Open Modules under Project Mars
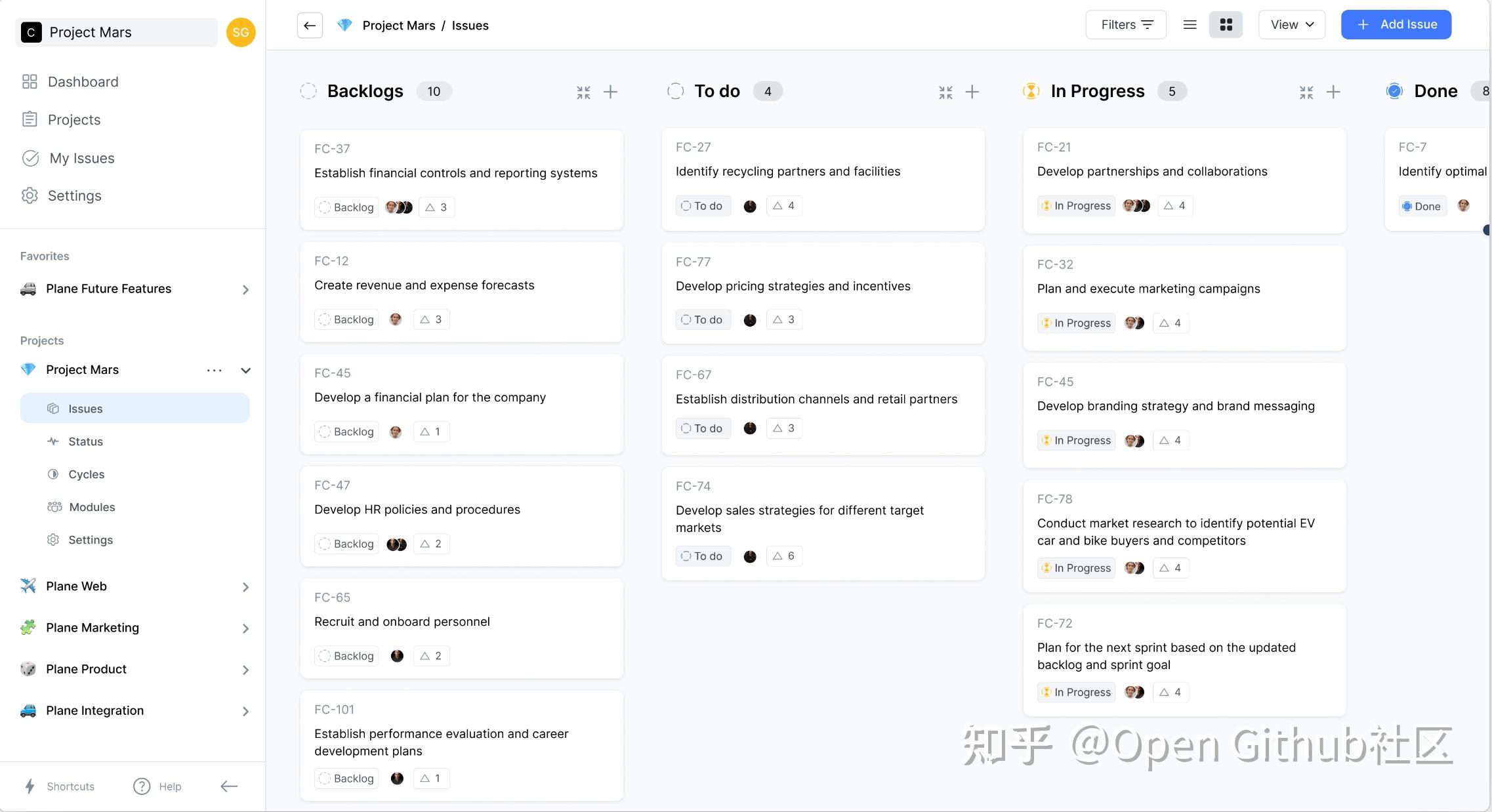Image resolution: width=1492 pixels, height=812 pixels. point(91,506)
